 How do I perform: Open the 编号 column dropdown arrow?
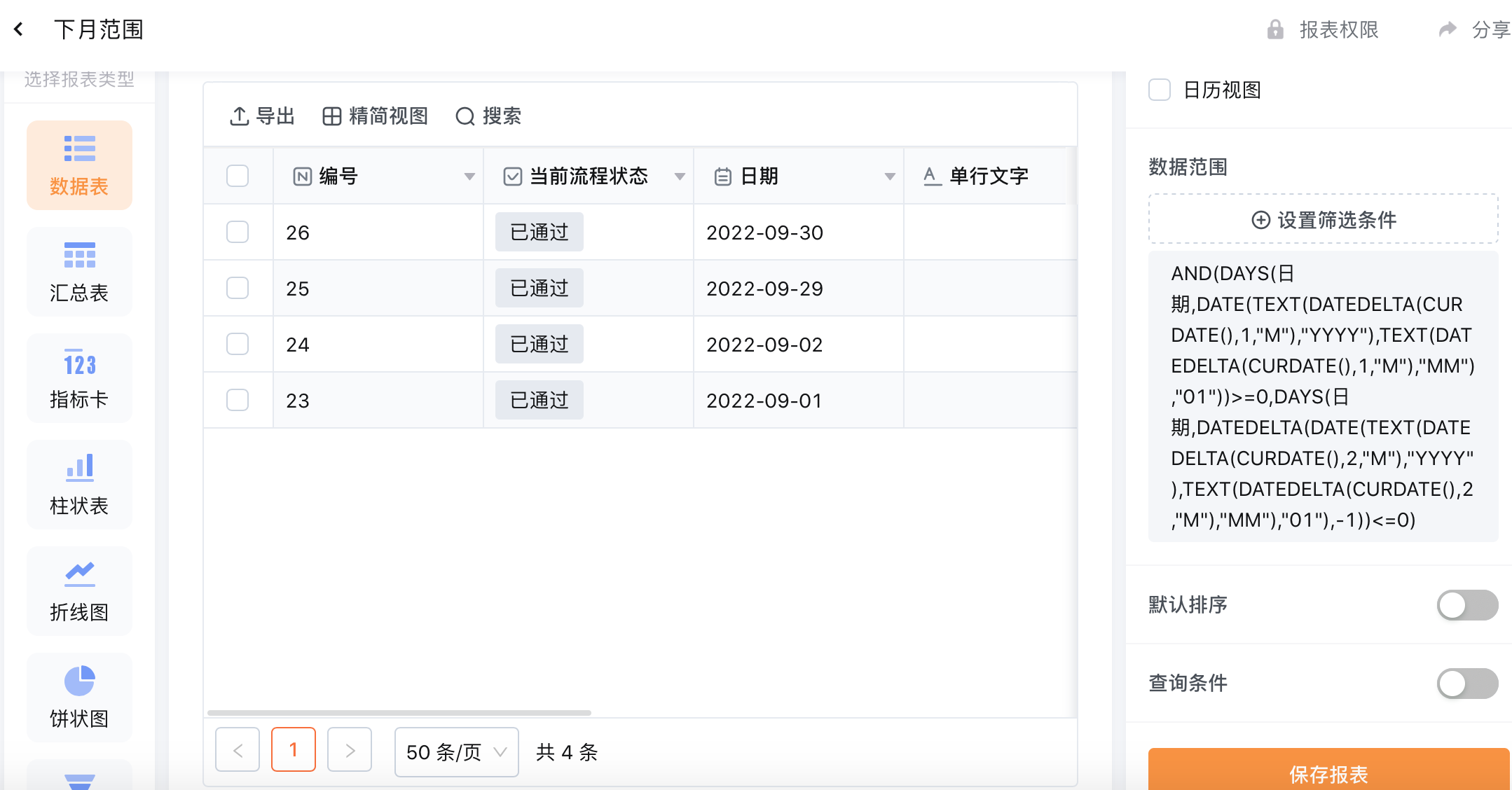click(x=469, y=176)
